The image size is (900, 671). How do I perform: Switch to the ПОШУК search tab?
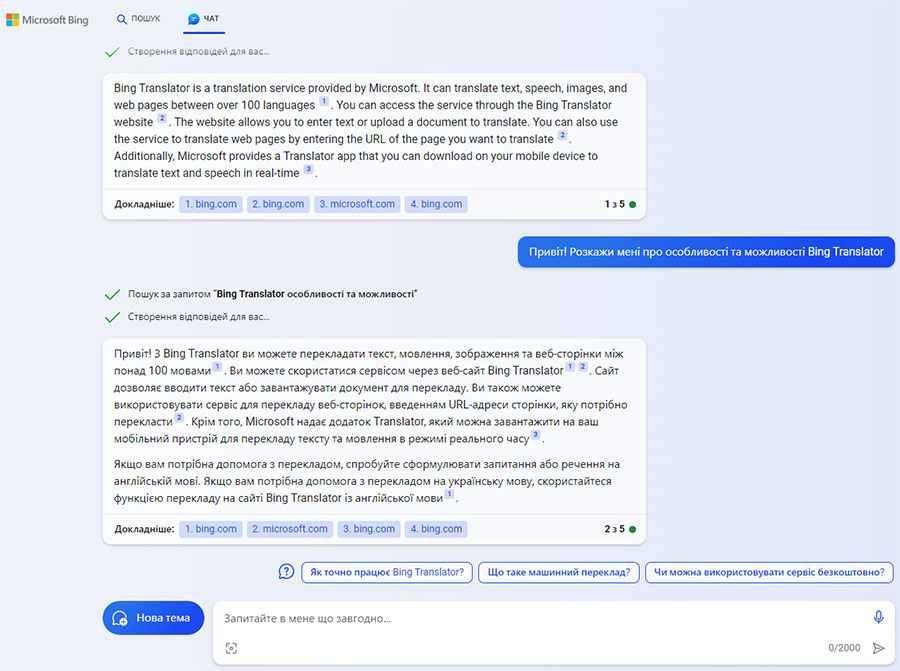click(138, 19)
